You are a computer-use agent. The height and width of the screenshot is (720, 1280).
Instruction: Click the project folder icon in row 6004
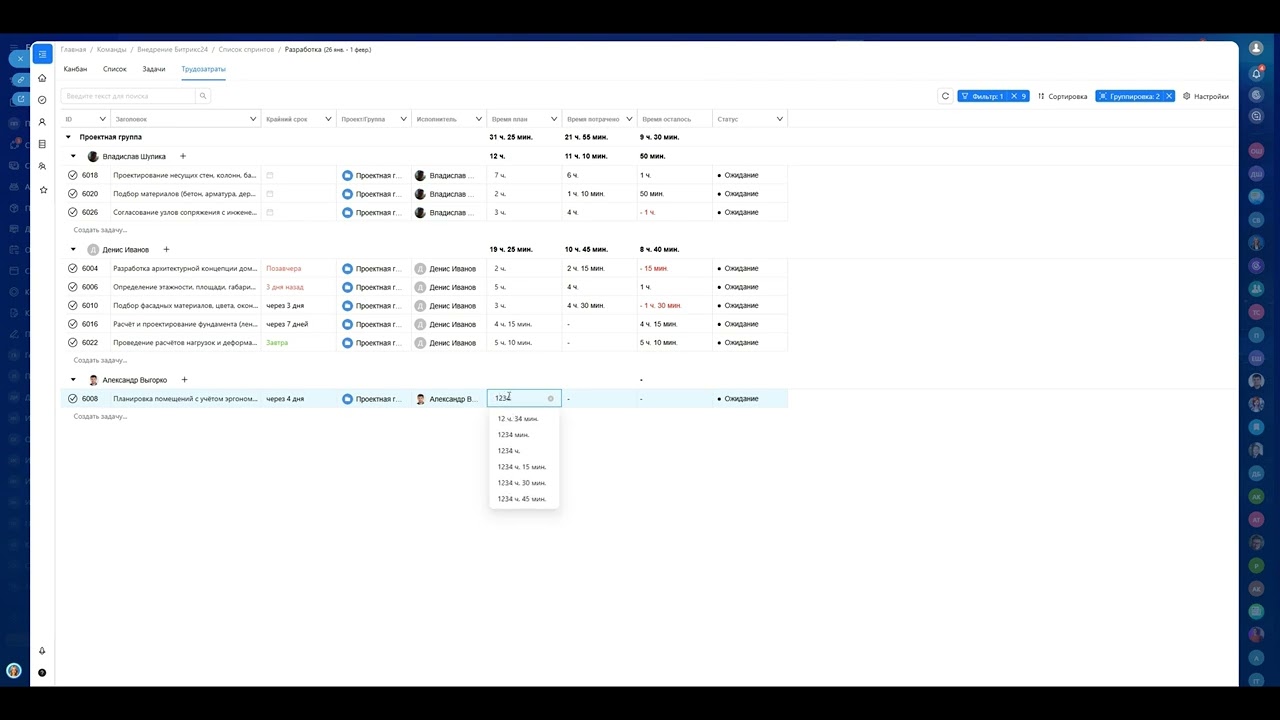pos(348,268)
